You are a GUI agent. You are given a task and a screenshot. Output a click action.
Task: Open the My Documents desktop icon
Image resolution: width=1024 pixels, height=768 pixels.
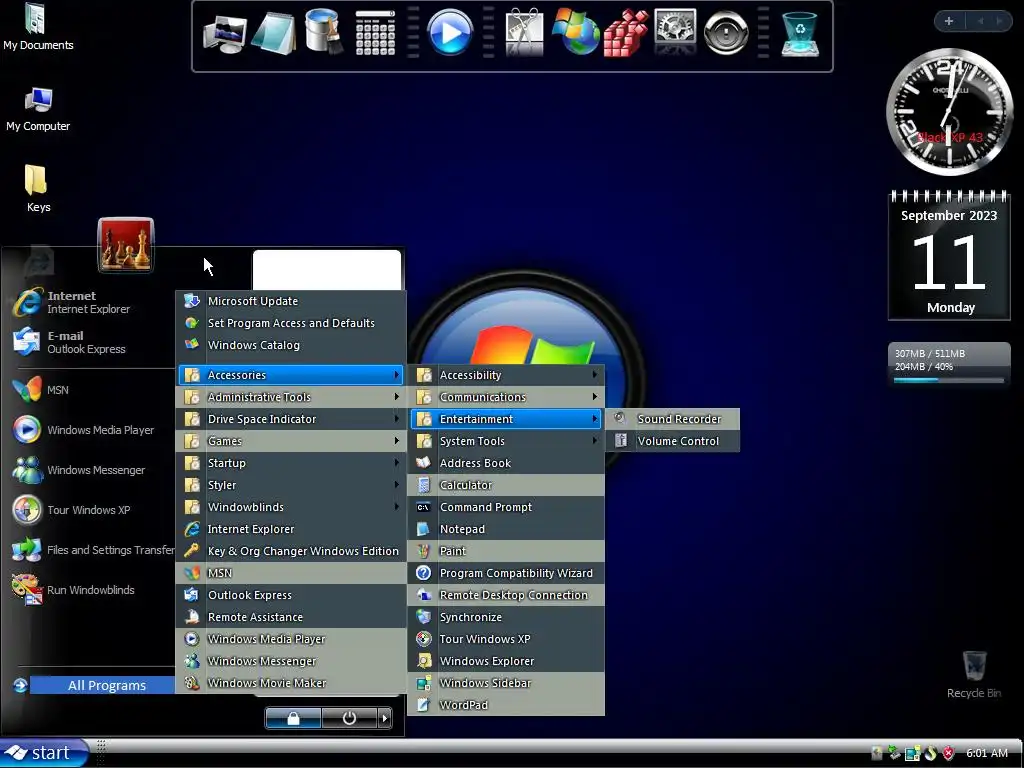click(x=37, y=26)
